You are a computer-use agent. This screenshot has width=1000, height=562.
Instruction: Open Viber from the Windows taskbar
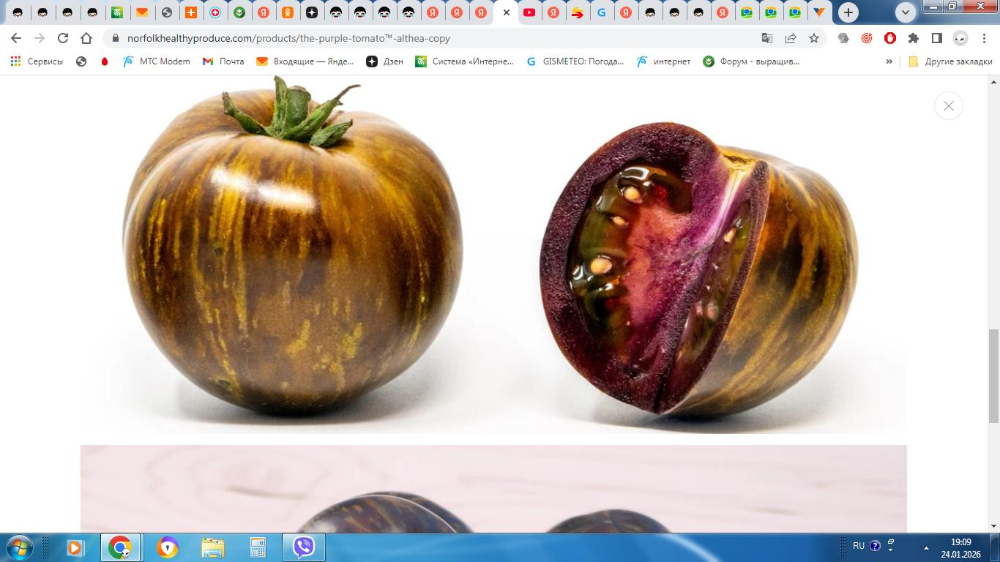coord(303,547)
